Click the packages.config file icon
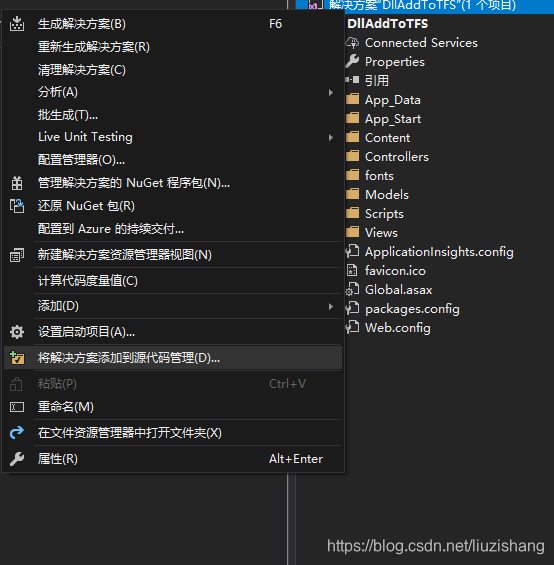 pos(352,308)
